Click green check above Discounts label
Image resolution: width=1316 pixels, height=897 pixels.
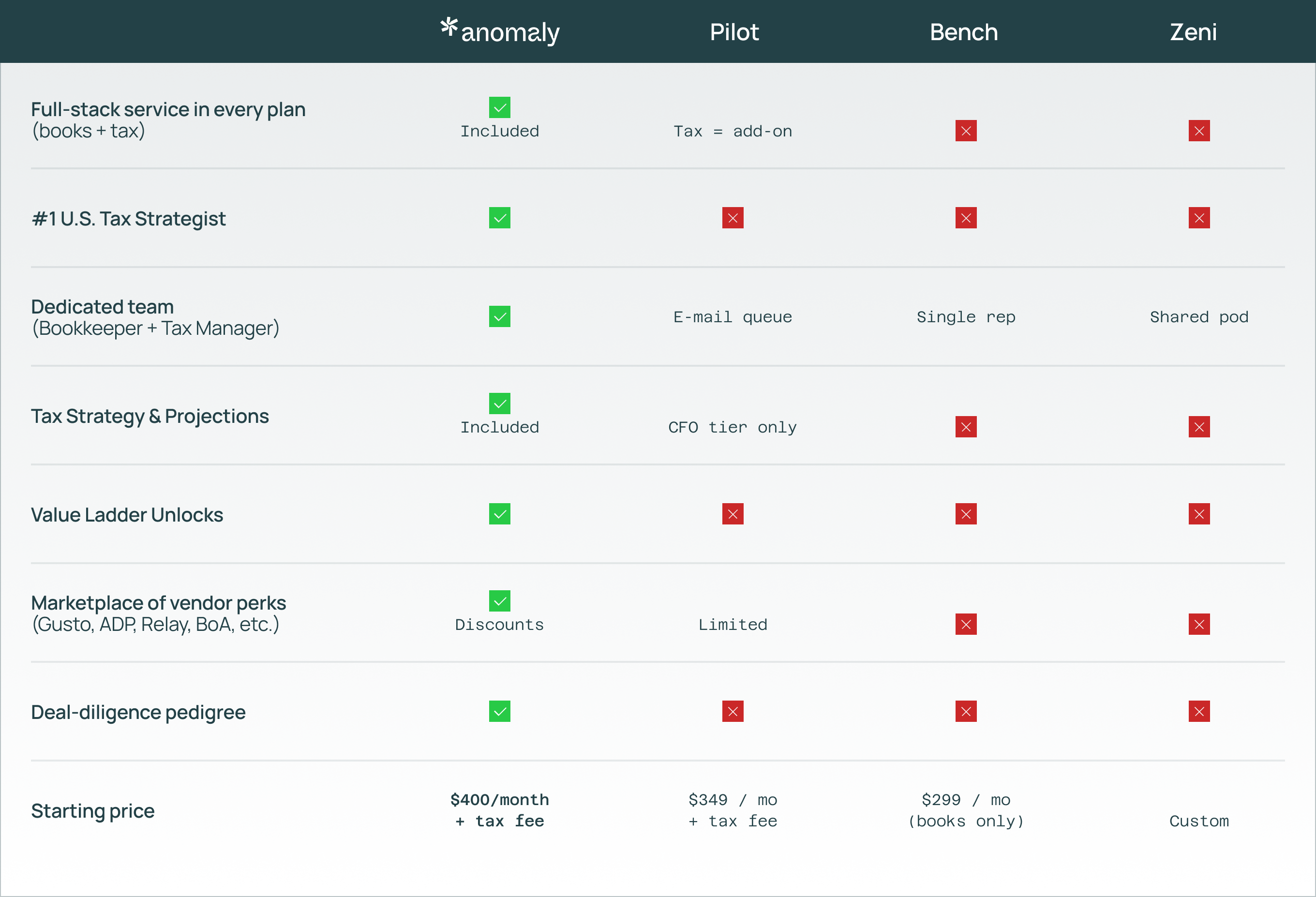pyautogui.click(x=499, y=601)
